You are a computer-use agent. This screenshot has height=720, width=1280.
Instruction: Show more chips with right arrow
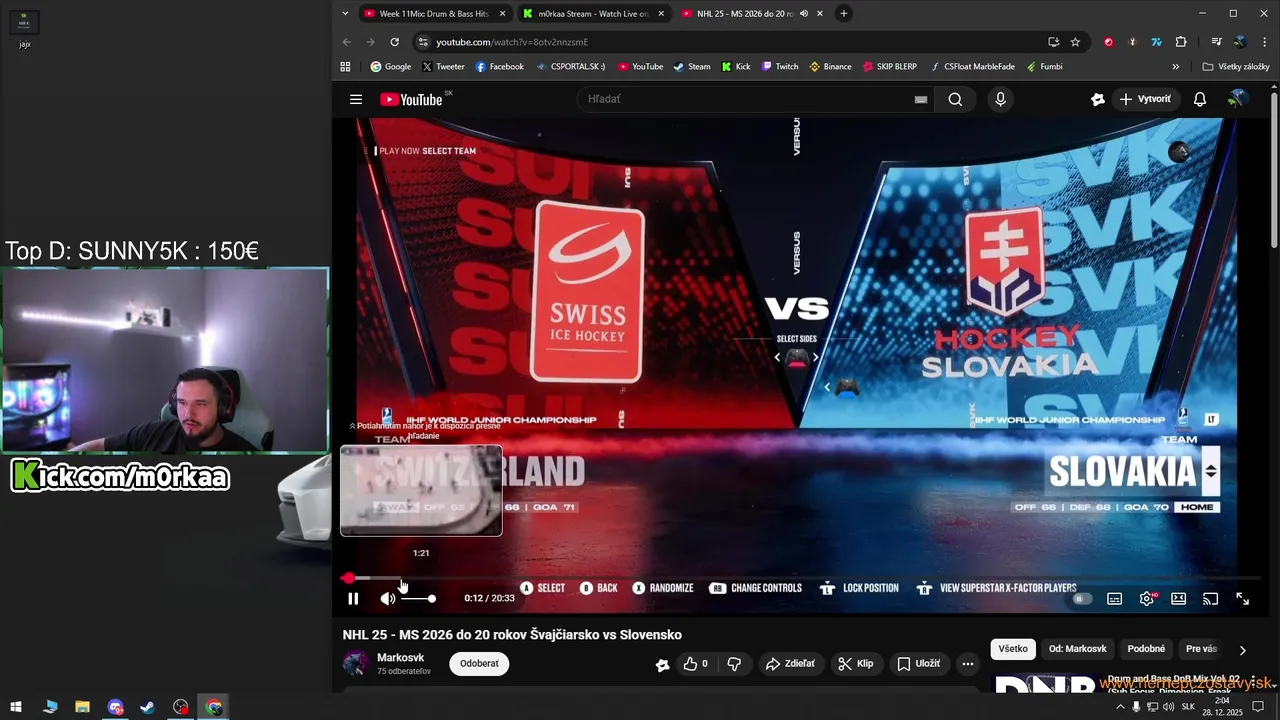coord(1242,650)
